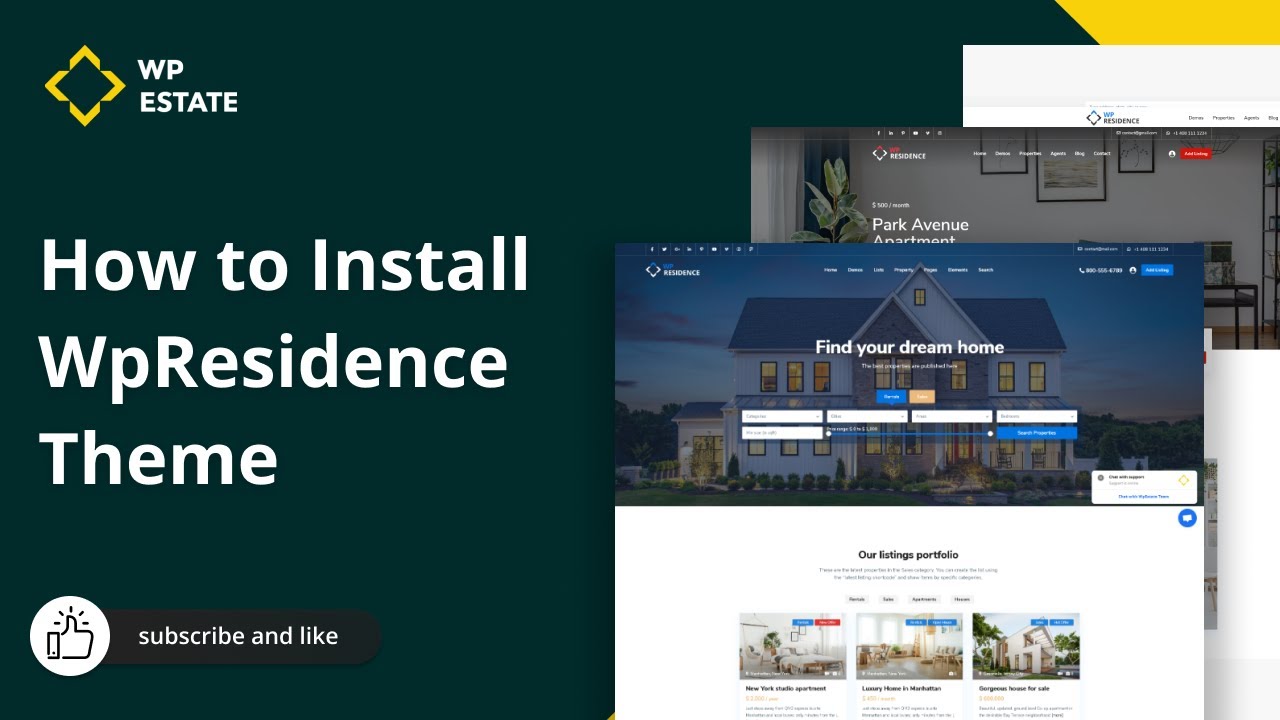Filter listings by Sales

click(888, 599)
